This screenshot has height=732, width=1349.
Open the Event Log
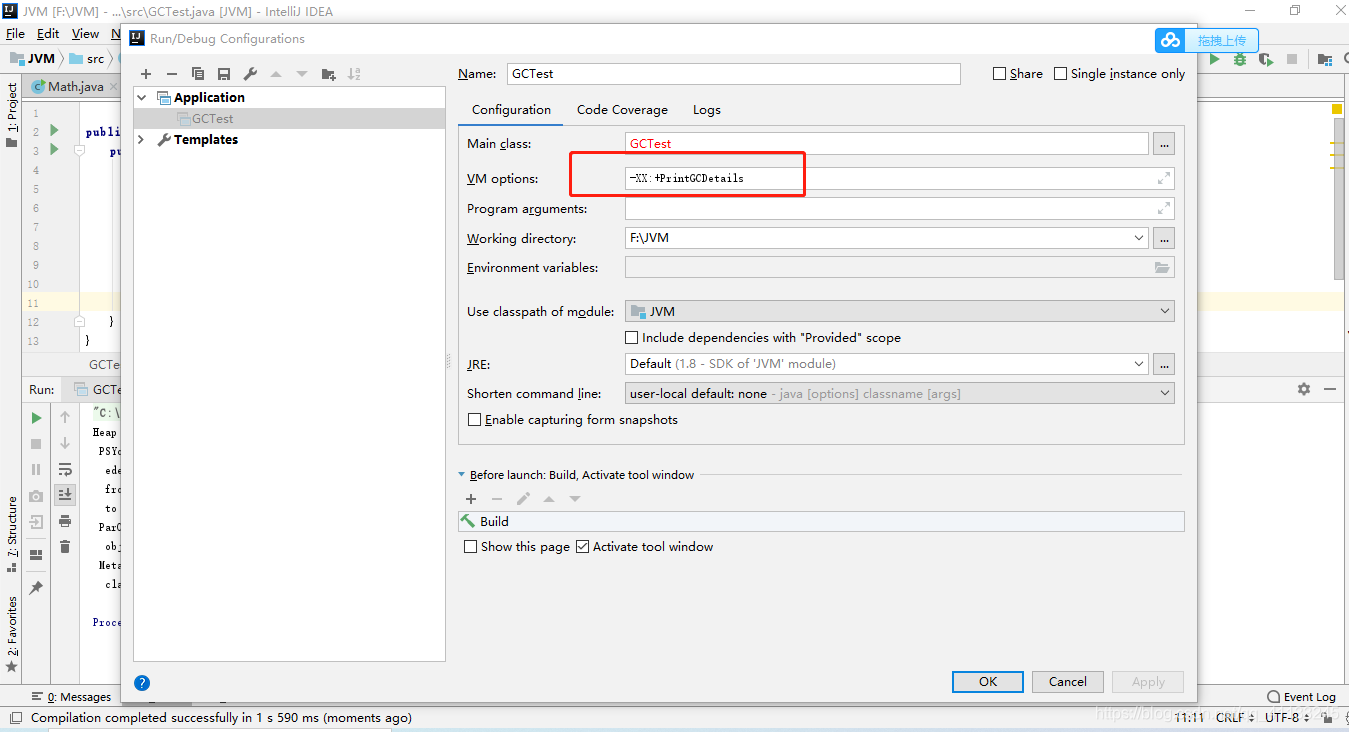click(x=1301, y=697)
